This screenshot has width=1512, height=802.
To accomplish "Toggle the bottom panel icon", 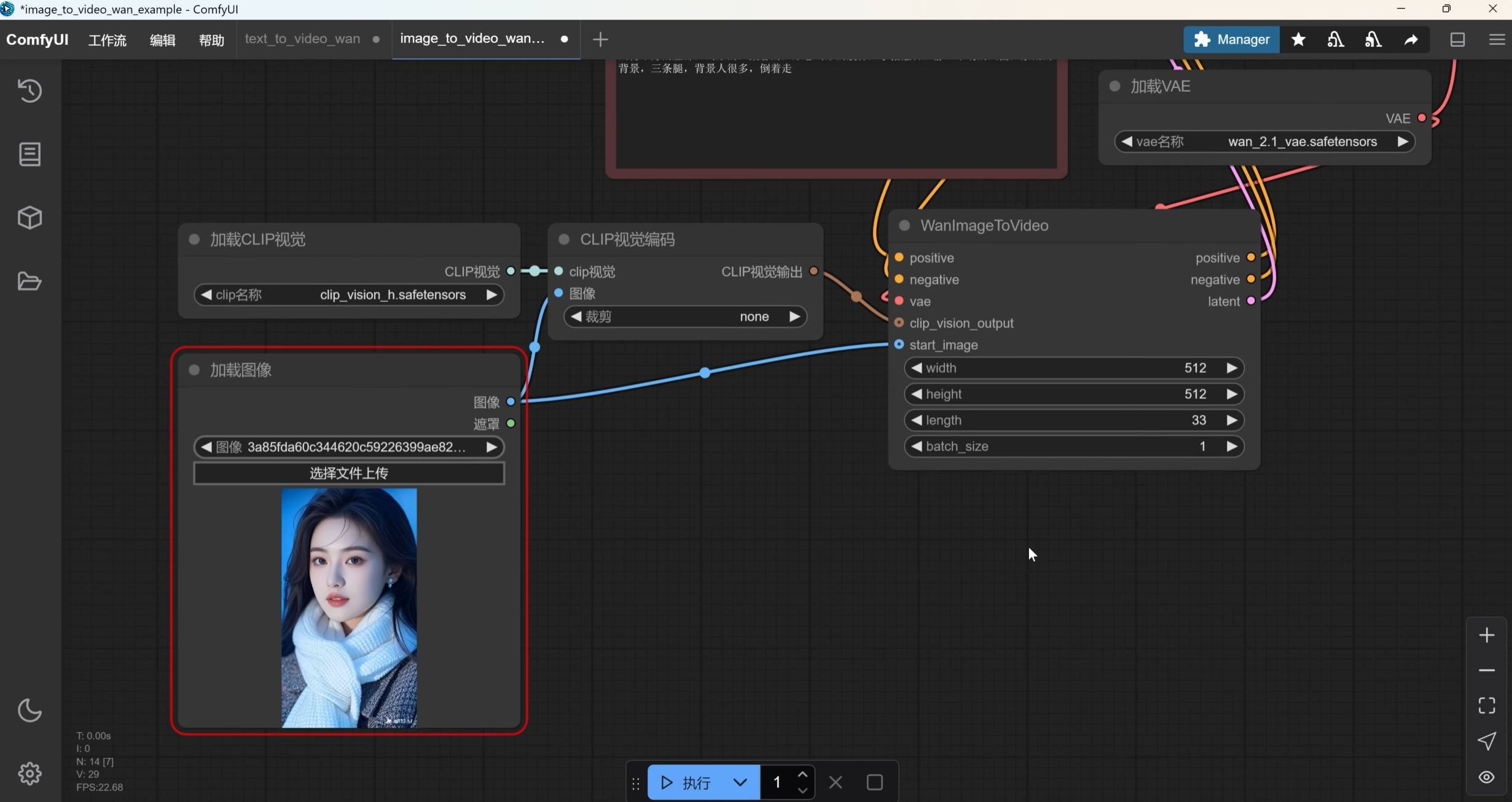I will (1457, 40).
